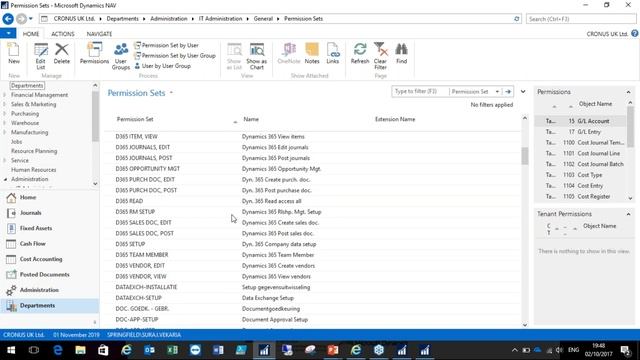Image resolution: width=640 pixels, height=360 pixels.
Task: Click the Delete ribbon icon
Action: [x=62, y=53]
